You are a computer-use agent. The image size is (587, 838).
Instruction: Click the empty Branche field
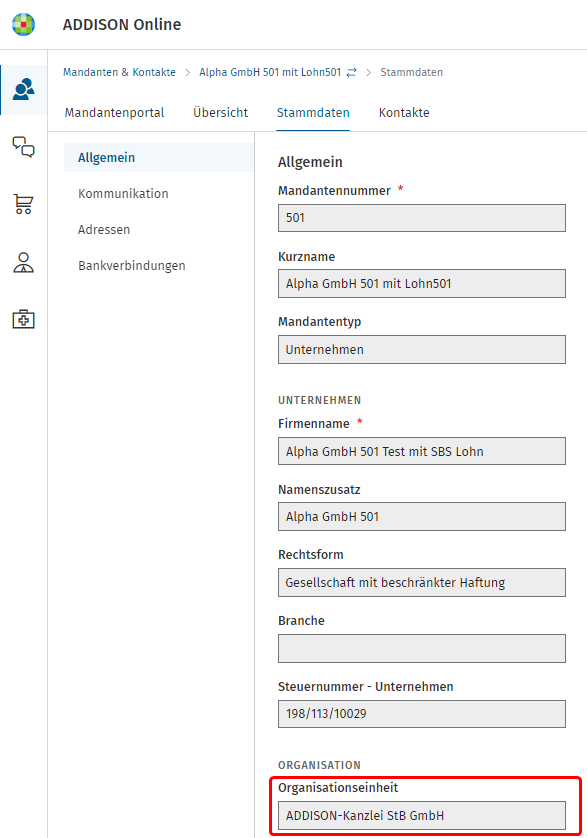point(422,648)
